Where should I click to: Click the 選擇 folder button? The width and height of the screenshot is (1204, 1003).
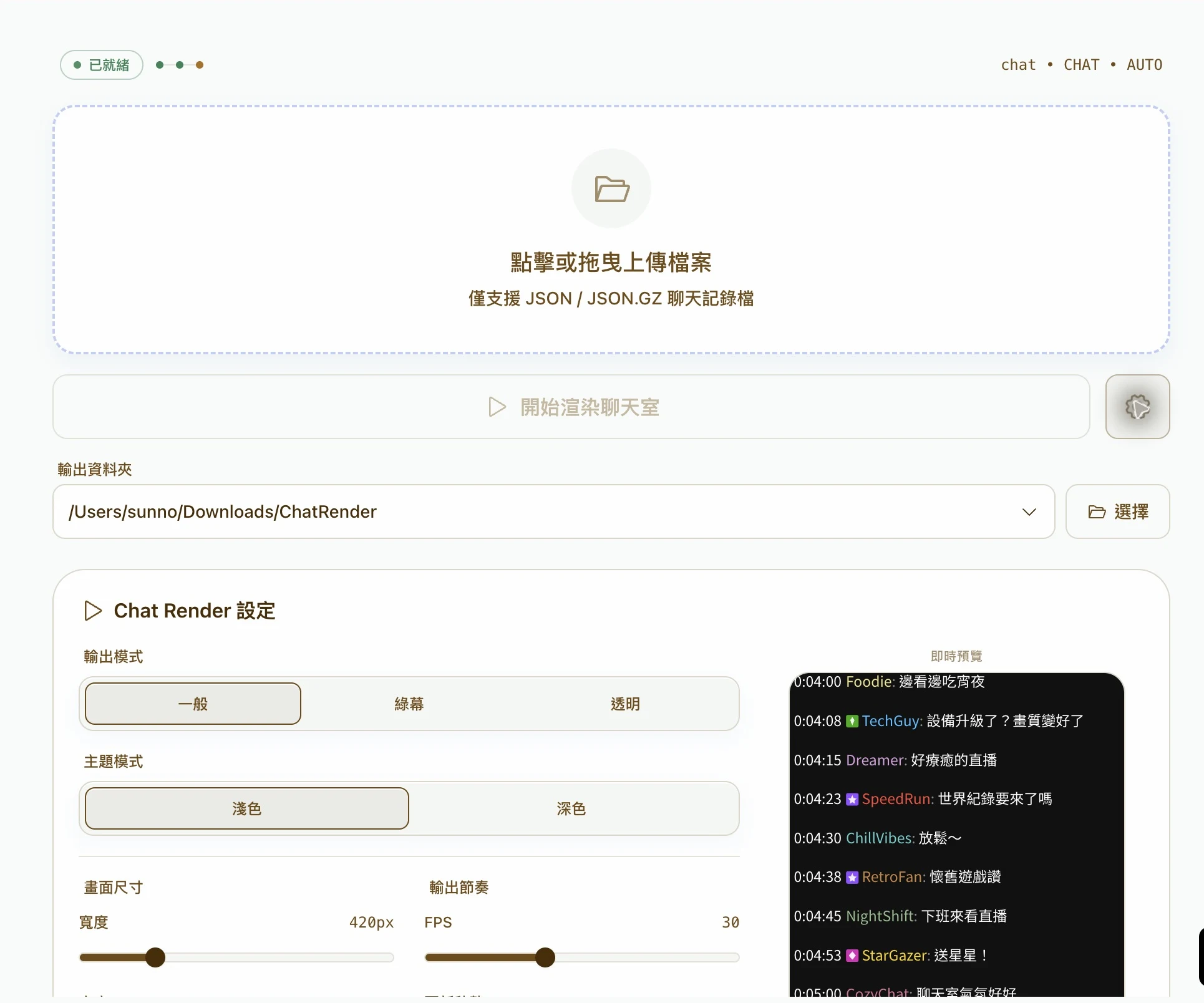(x=1117, y=511)
